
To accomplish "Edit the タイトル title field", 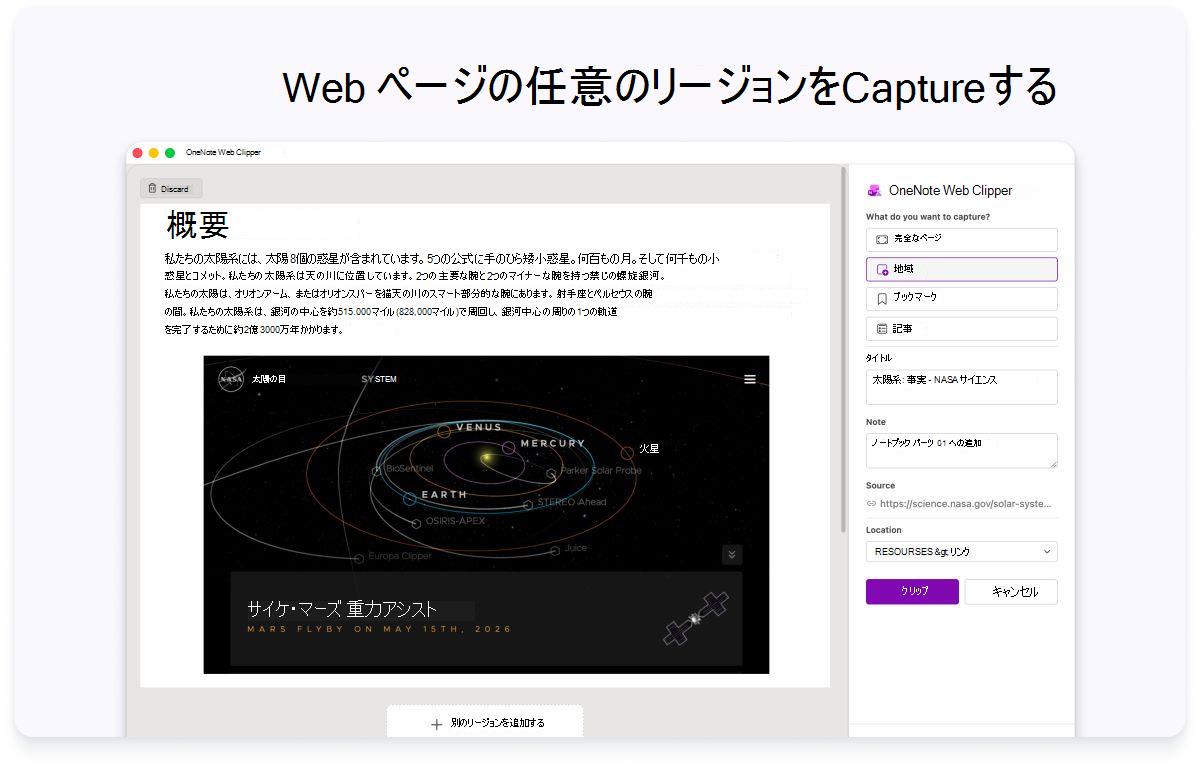I will (x=961, y=387).
